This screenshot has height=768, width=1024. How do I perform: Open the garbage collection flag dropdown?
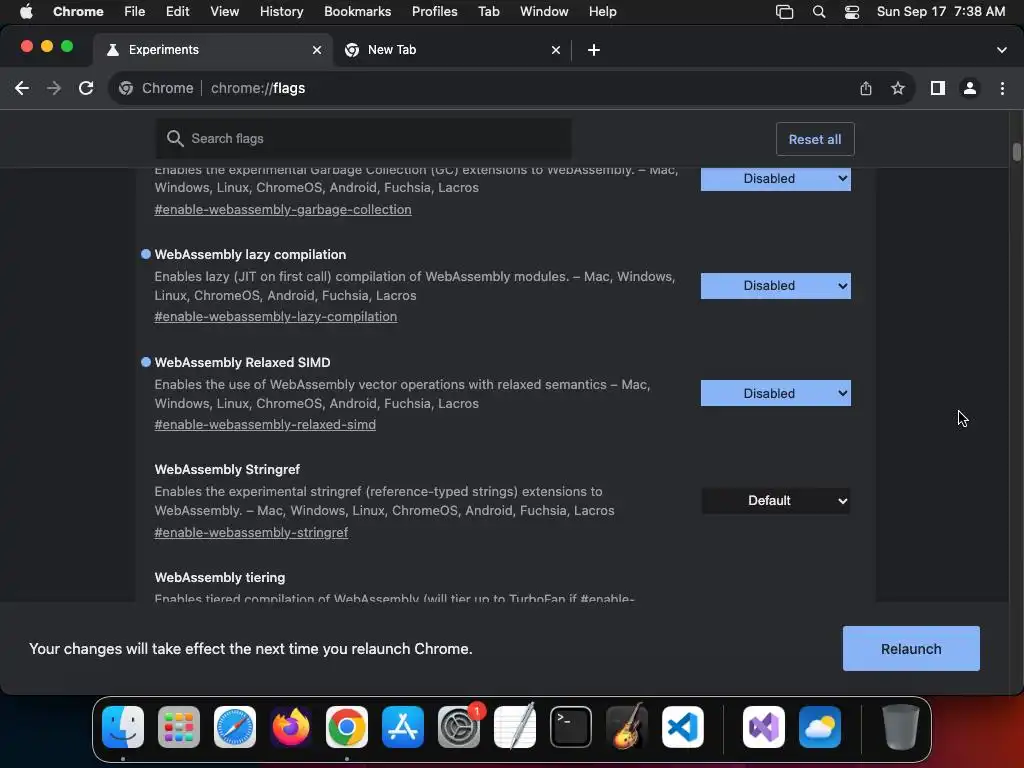click(776, 179)
